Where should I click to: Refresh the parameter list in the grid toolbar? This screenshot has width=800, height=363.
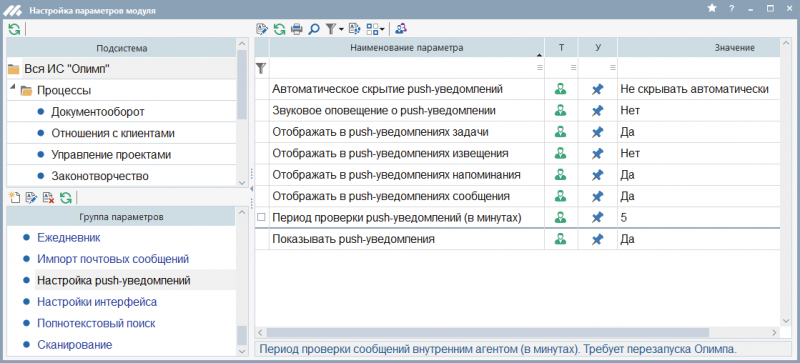pos(280,29)
